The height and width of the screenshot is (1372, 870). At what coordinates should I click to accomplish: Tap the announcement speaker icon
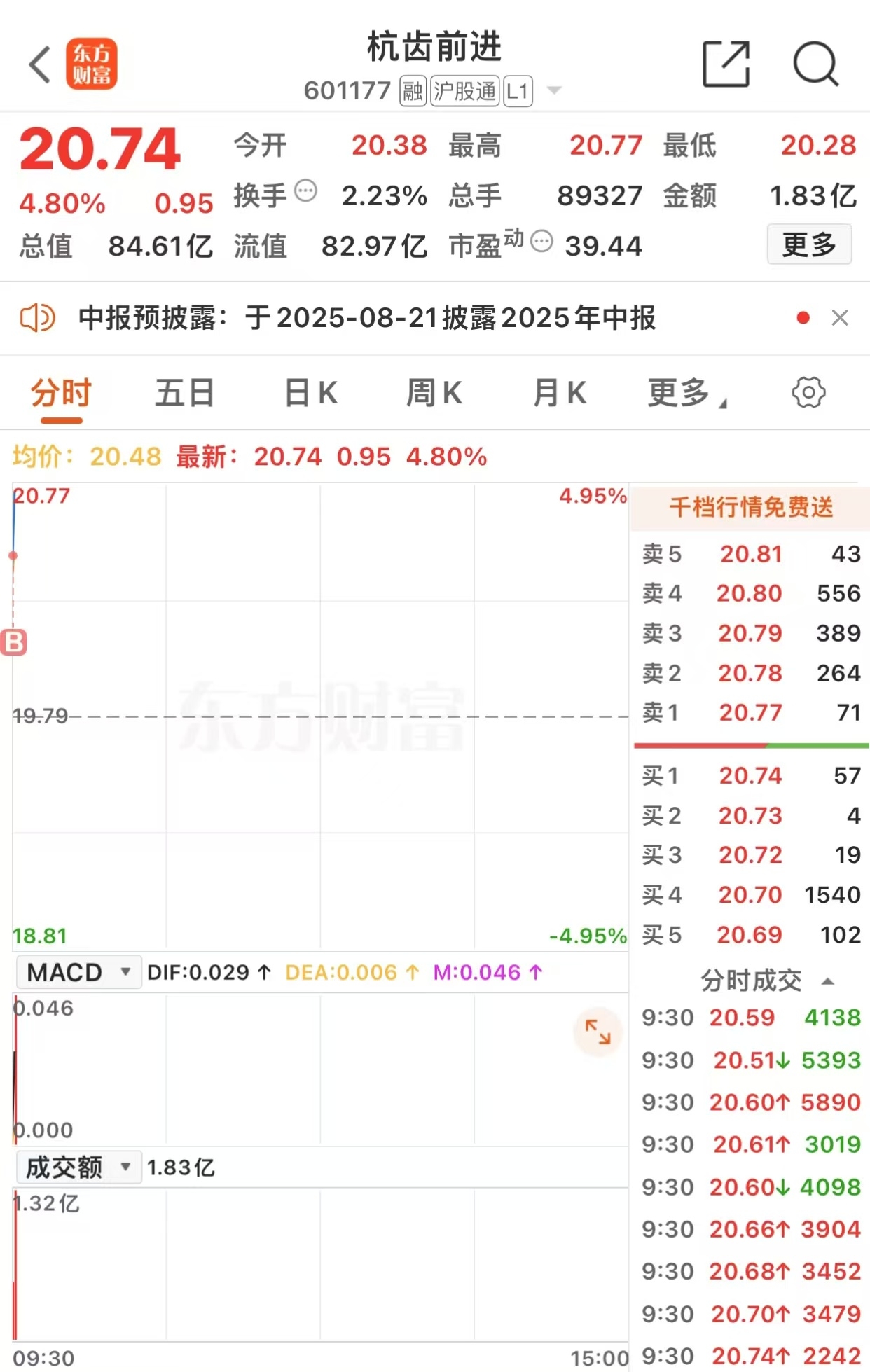[x=37, y=318]
